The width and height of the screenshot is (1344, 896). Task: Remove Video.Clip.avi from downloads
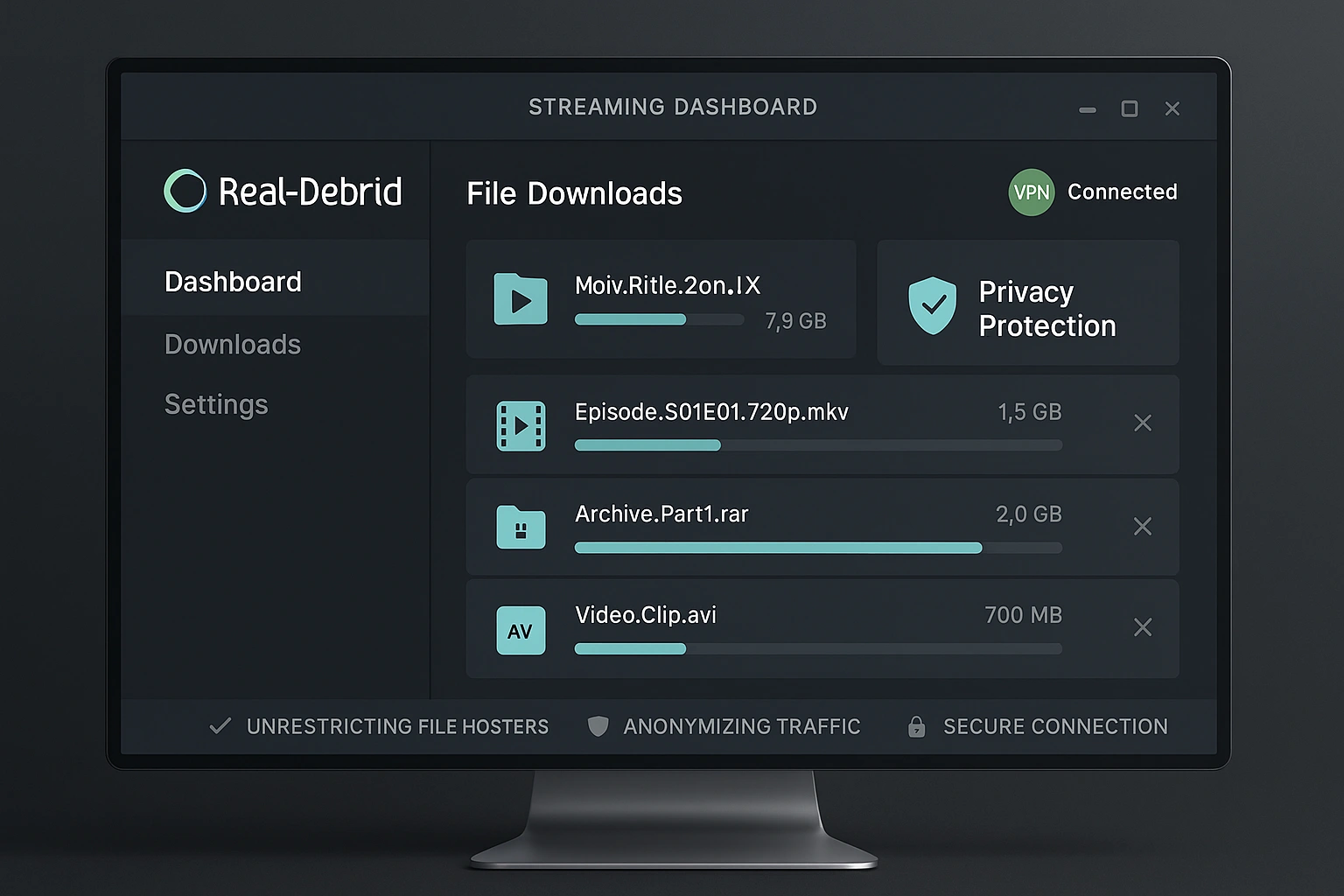pos(1143,627)
